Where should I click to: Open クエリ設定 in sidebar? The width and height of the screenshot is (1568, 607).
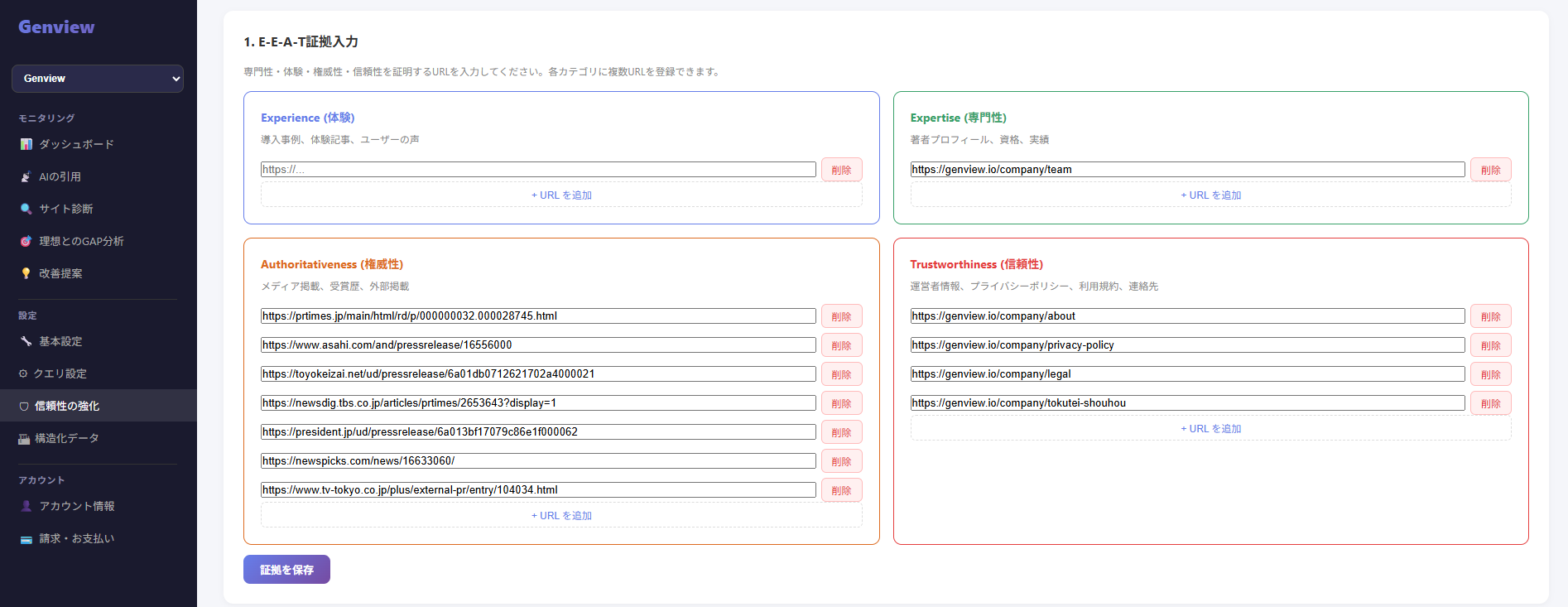[99, 373]
